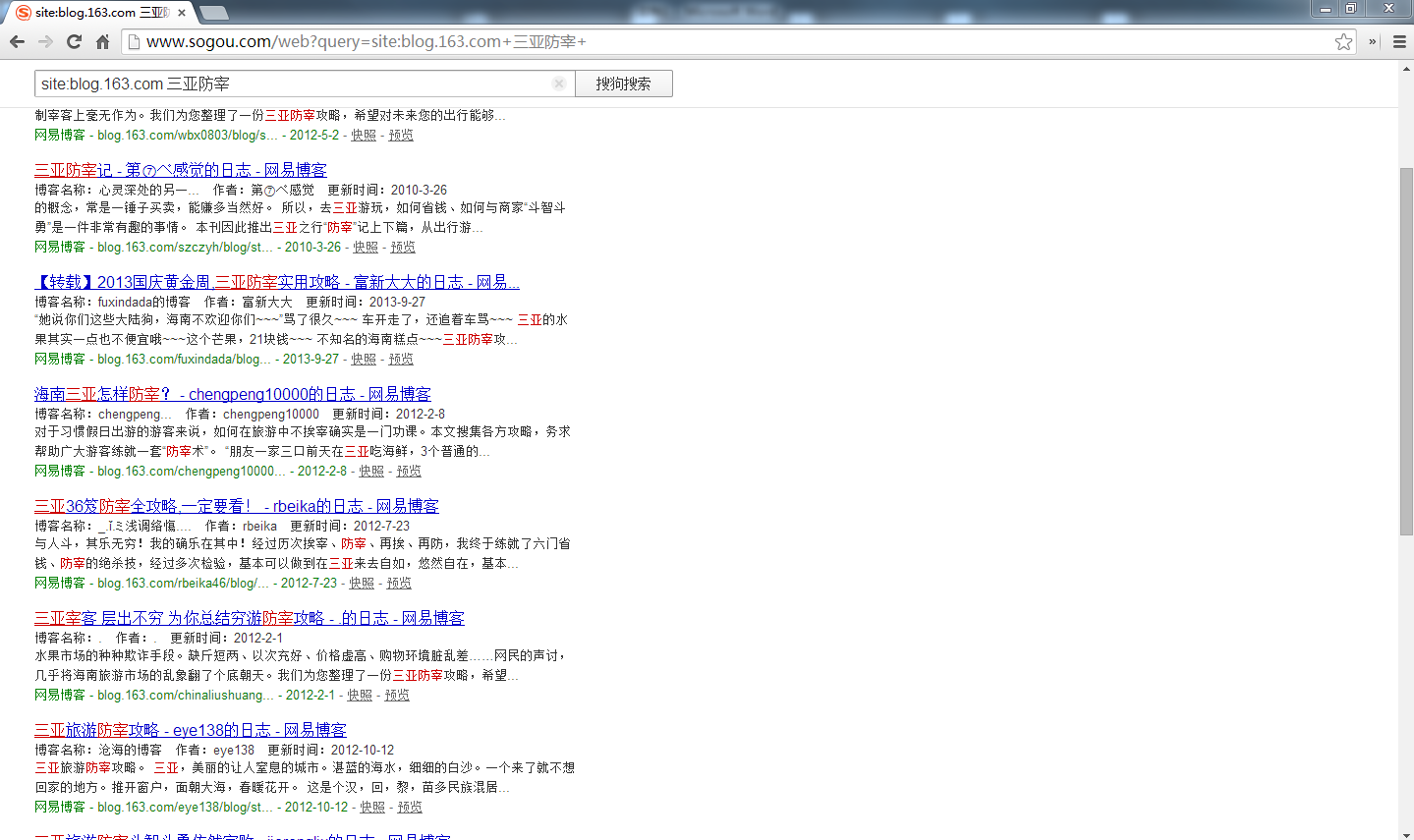The height and width of the screenshot is (840, 1414).
Task: Open 三亚36笈防宰全攻略 result
Action: tap(236, 506)
